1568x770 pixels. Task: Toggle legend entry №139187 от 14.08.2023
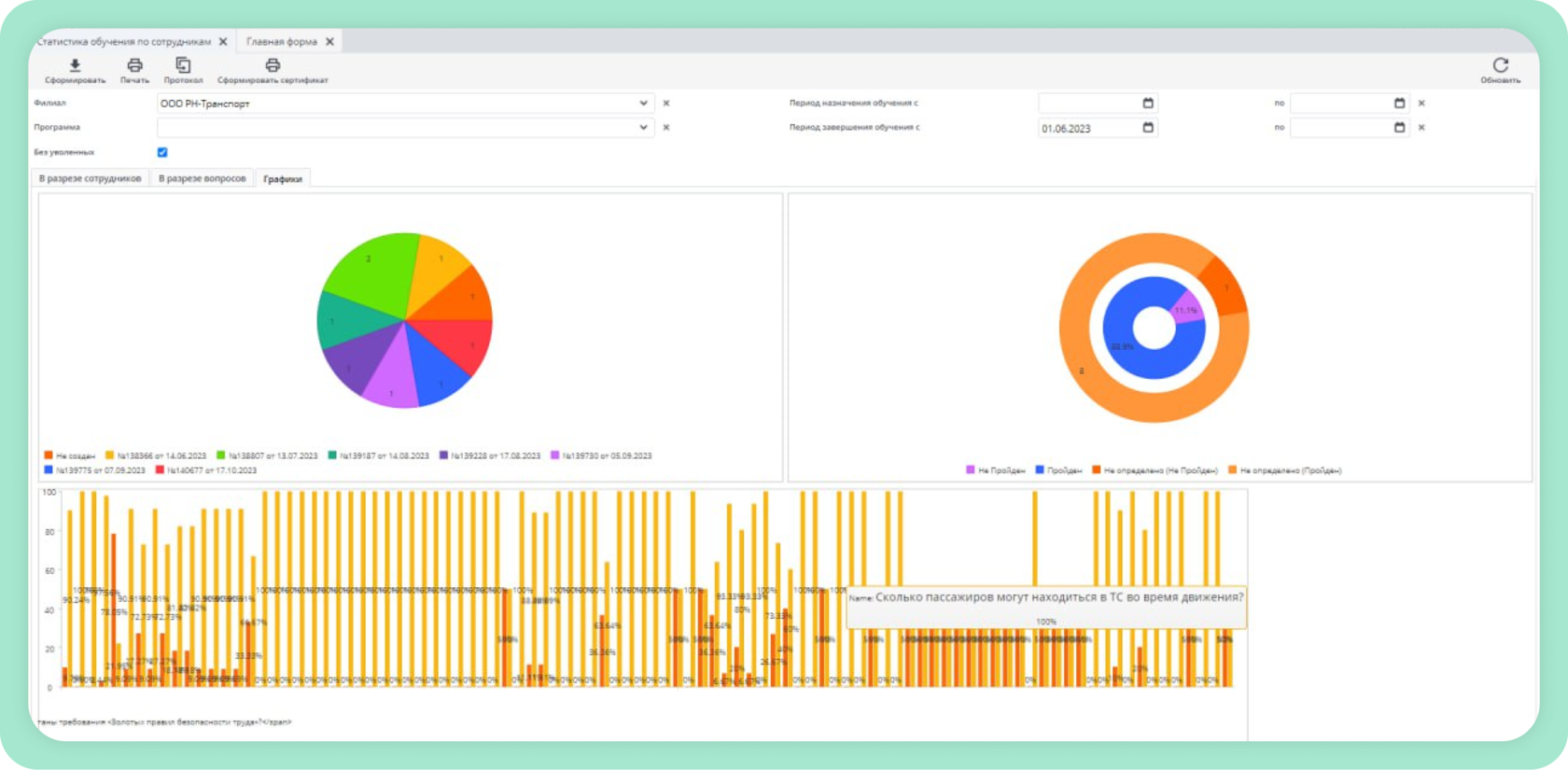coord(378,455)
